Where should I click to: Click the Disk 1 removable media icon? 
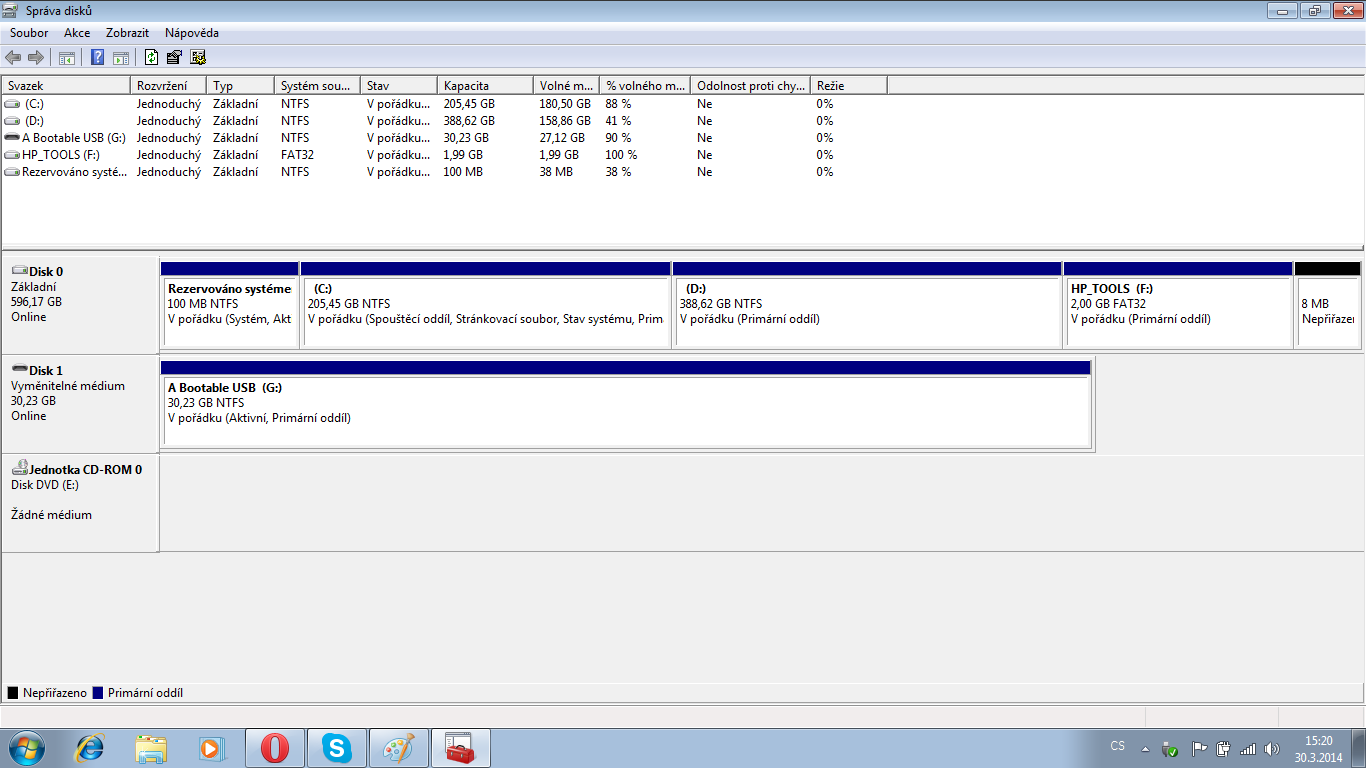coord(19,370)
